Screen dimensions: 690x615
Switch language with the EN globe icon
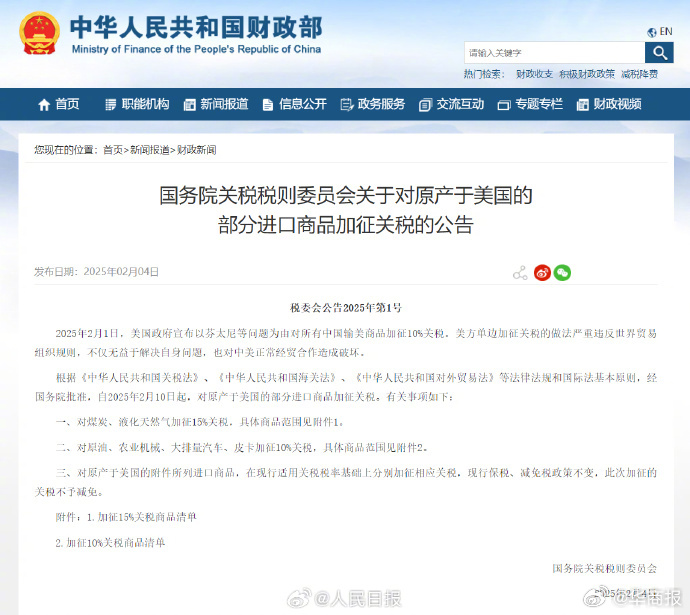click(x=660, y=31)
